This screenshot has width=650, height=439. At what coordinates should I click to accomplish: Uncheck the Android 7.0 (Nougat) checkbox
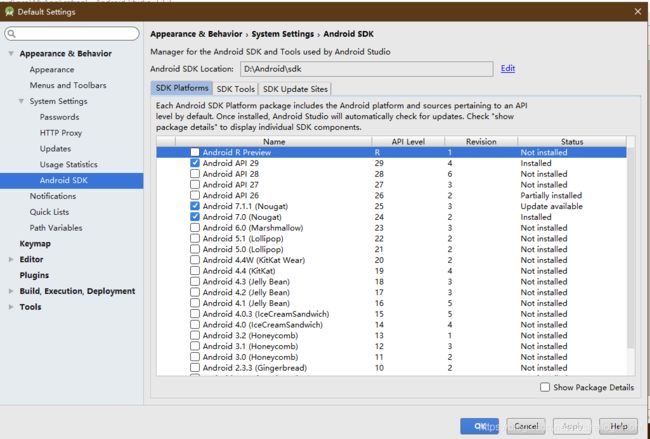(x=195, y=217)
